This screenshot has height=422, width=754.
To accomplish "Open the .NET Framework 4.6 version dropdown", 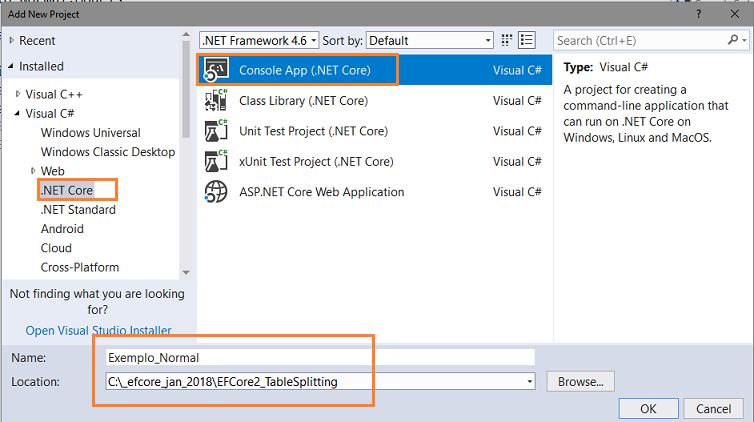I will (259, 40).
